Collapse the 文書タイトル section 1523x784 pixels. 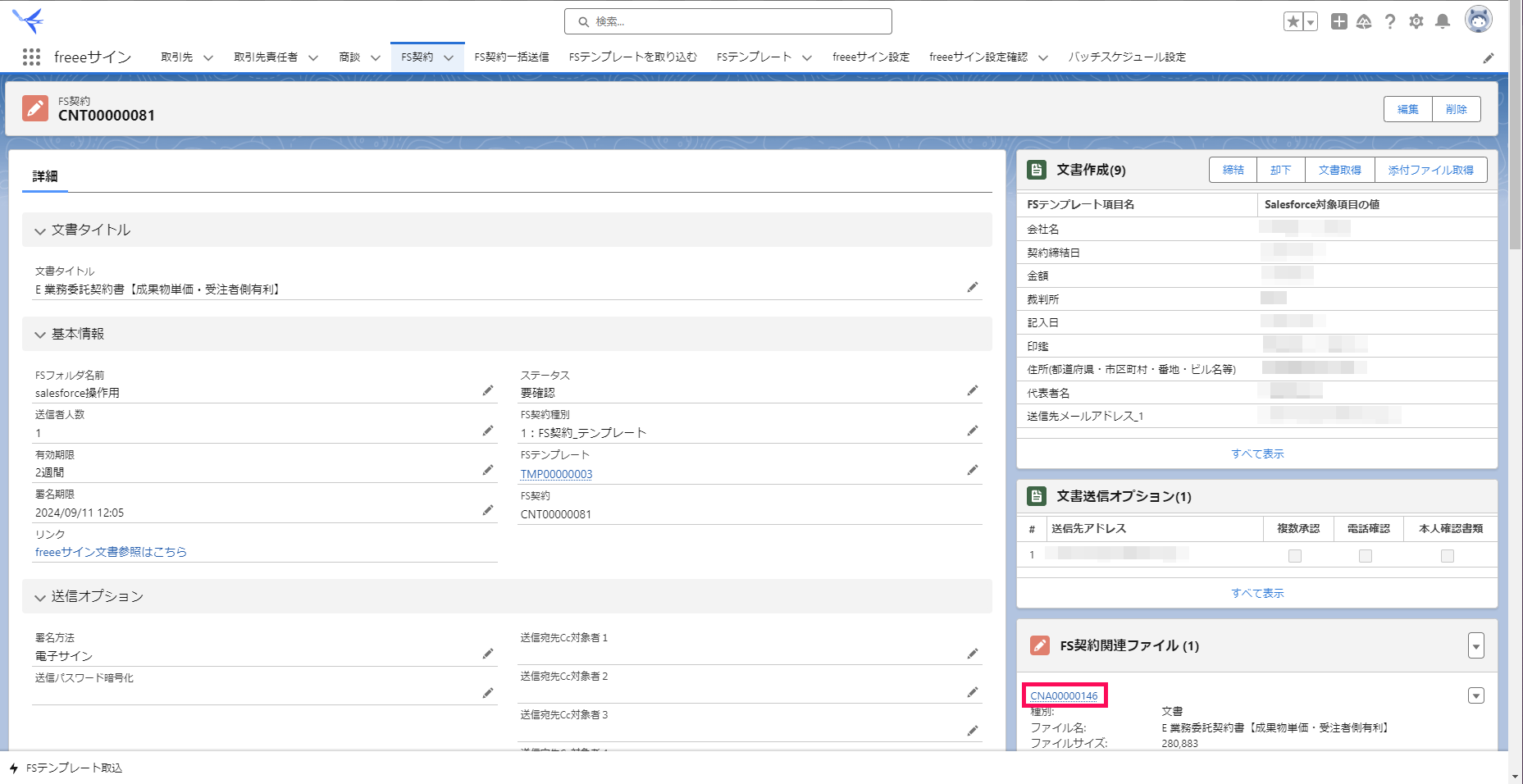tap(40, 231)
